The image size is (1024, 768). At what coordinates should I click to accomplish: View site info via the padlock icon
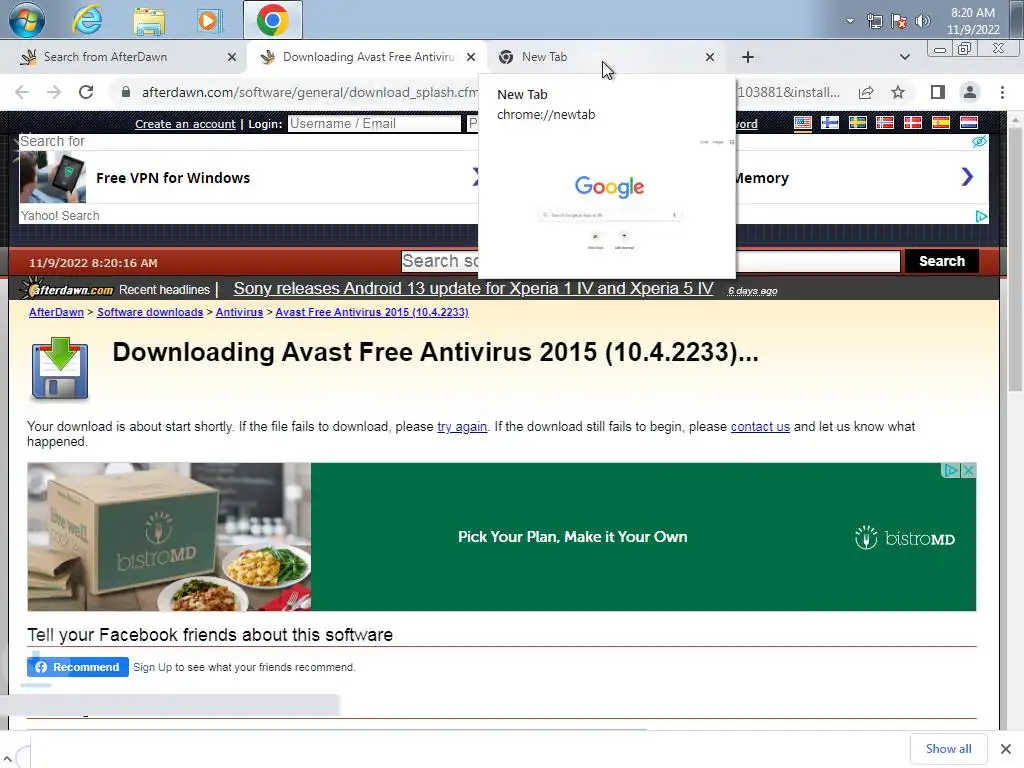point(126,92)
